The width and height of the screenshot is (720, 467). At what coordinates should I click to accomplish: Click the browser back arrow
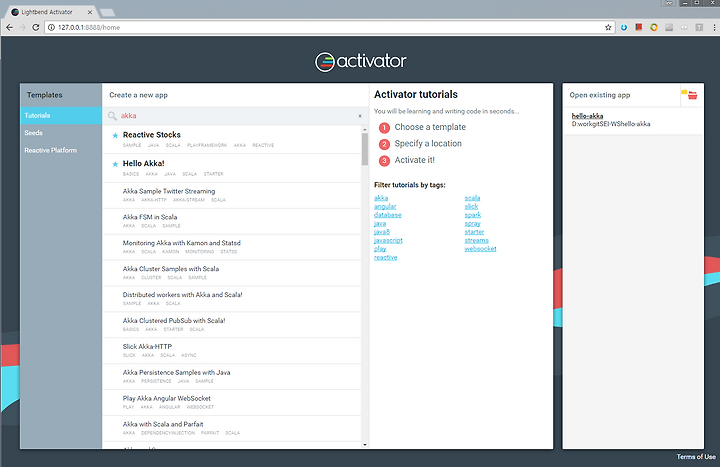(9, 28)
